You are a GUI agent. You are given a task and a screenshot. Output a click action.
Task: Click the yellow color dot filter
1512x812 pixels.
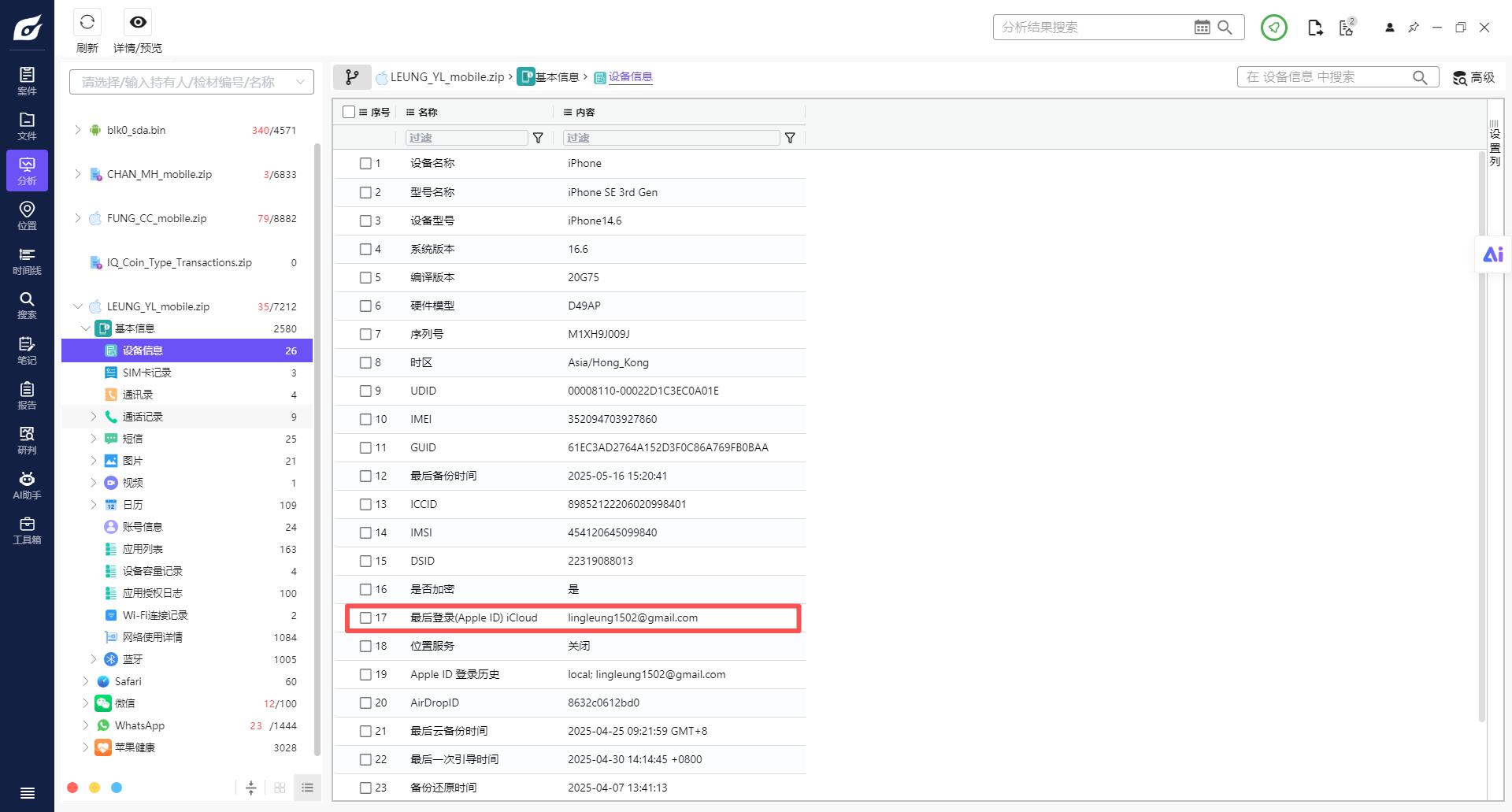click(94, 788)
